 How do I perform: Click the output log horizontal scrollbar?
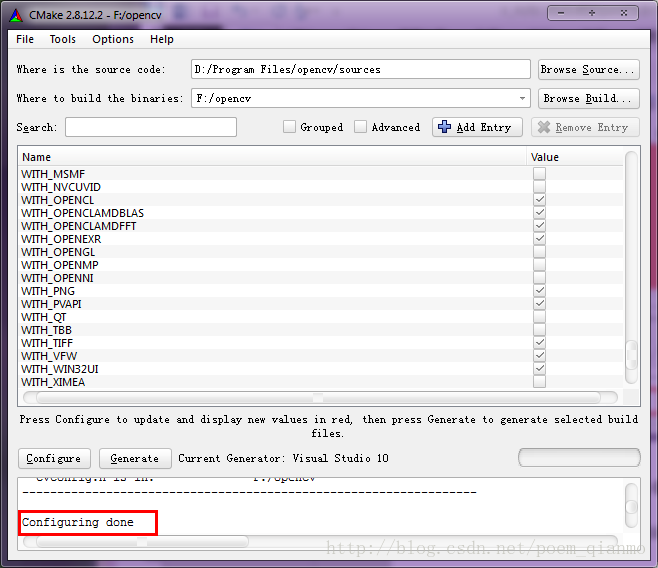tap(320, 541)
